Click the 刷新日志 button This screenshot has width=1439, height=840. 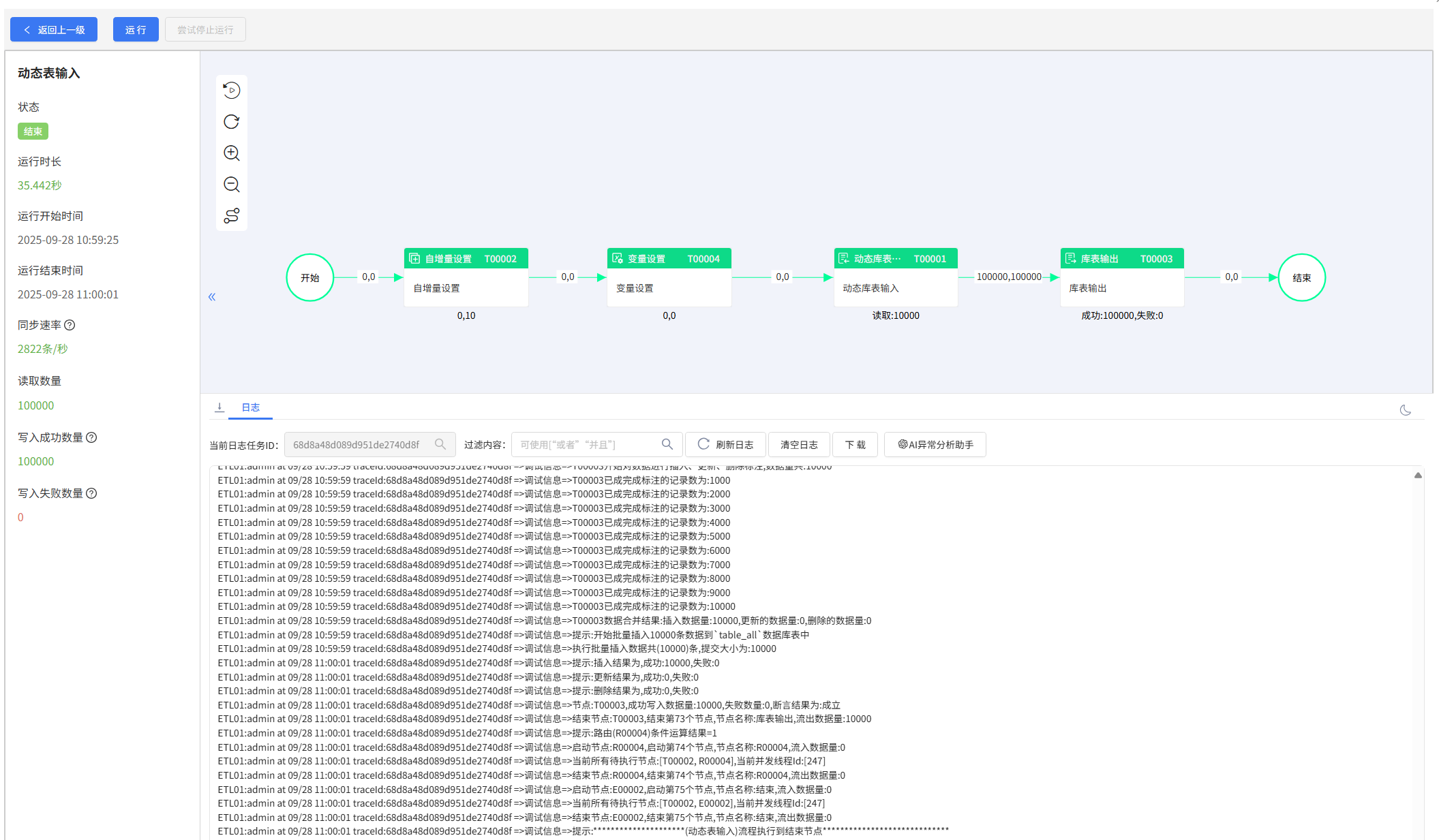coord(725,444)
